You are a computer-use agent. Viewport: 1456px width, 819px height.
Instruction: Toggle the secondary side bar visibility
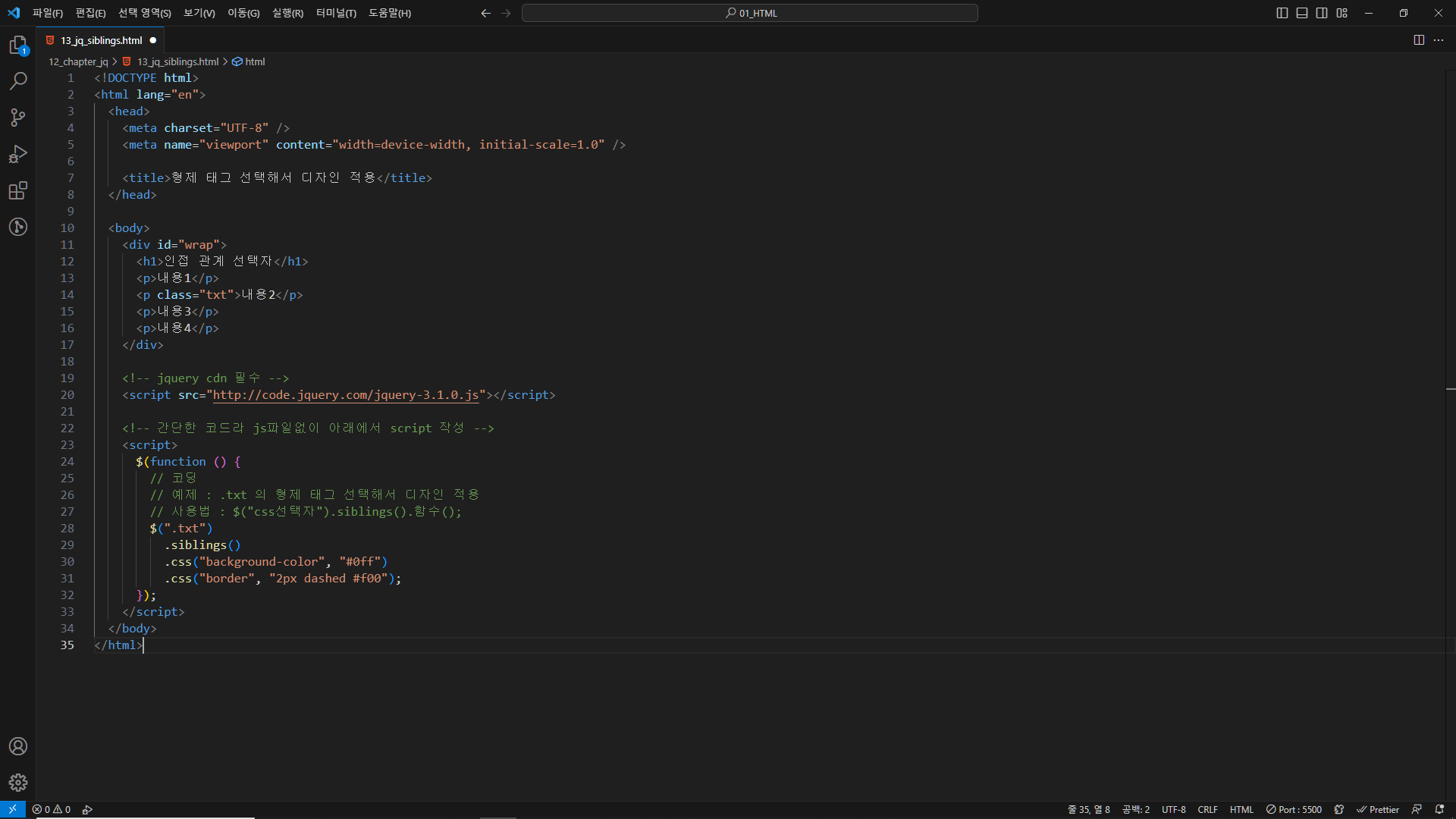[1322, 13]
